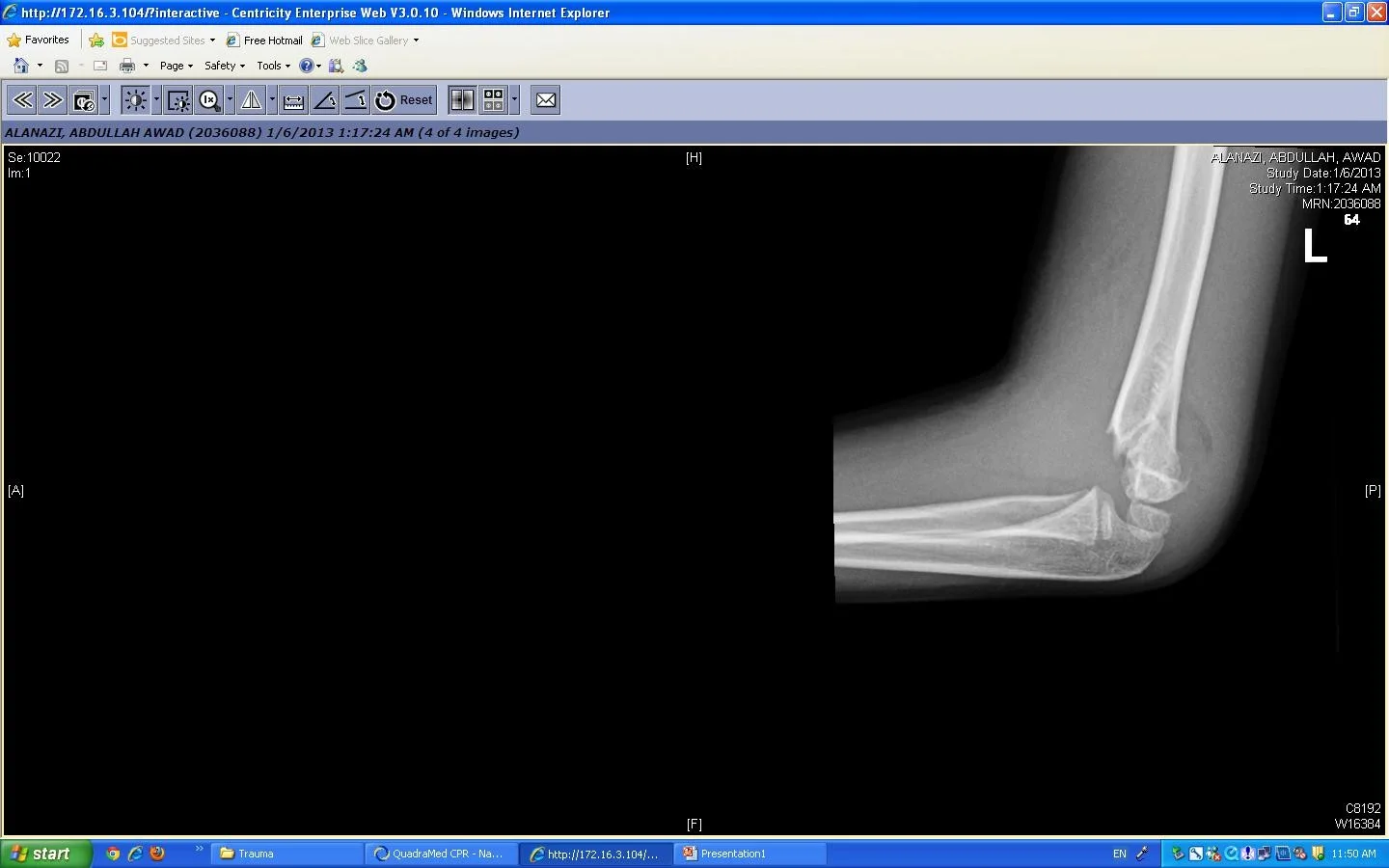Screen dimensions: 1389x868
Task: Expand the dropdown arrow beside window/level tool
Action: pyautogui.click(x=156, y=99)
